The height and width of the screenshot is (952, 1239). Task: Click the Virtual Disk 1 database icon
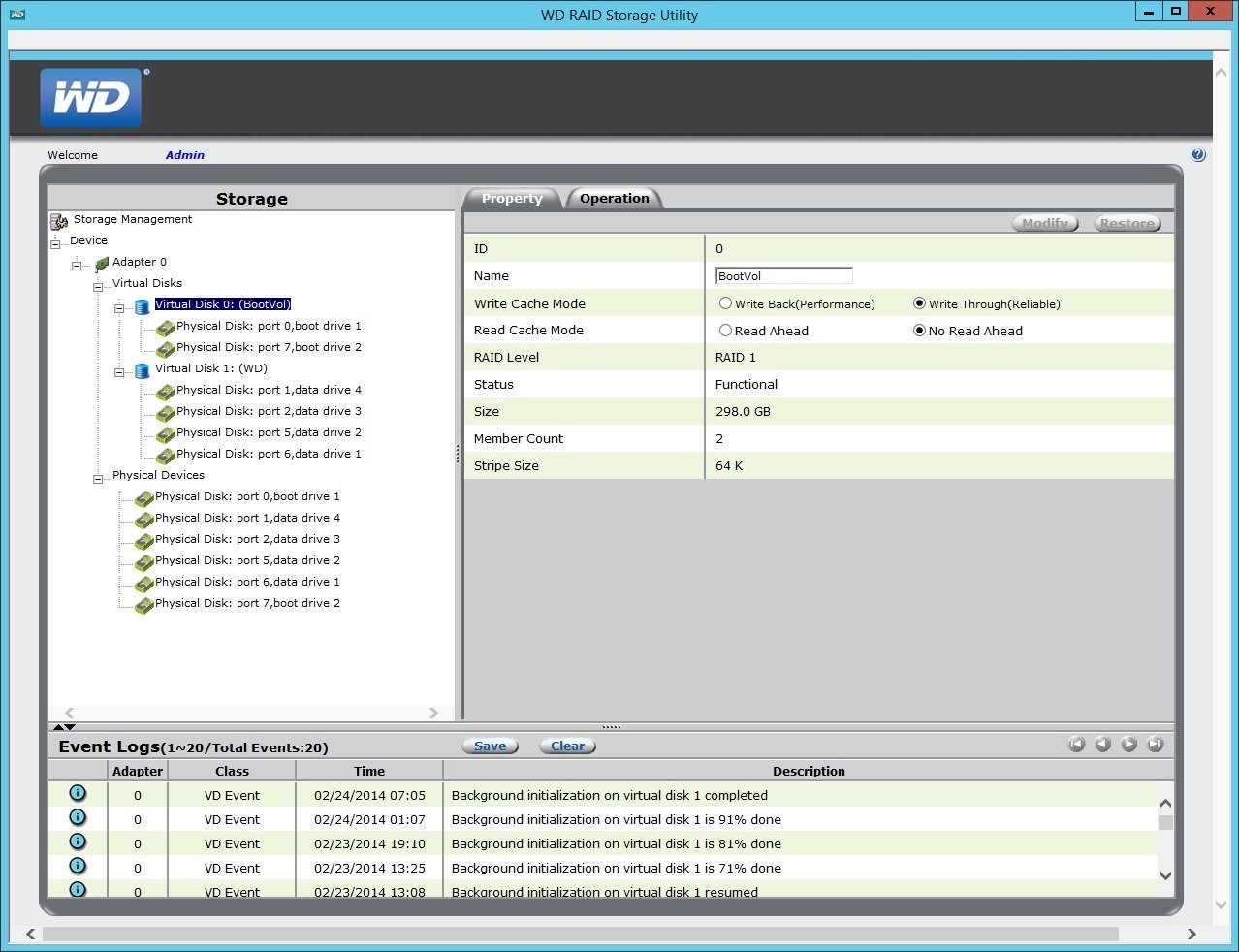pos(143,371)
